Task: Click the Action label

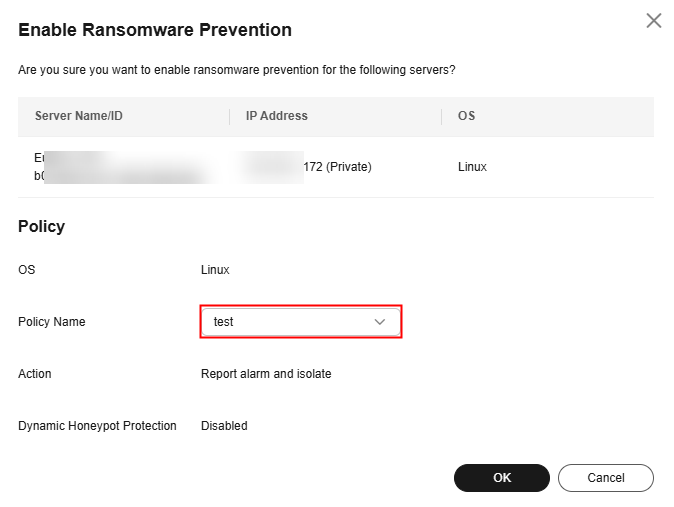Action: click(35, 374)
